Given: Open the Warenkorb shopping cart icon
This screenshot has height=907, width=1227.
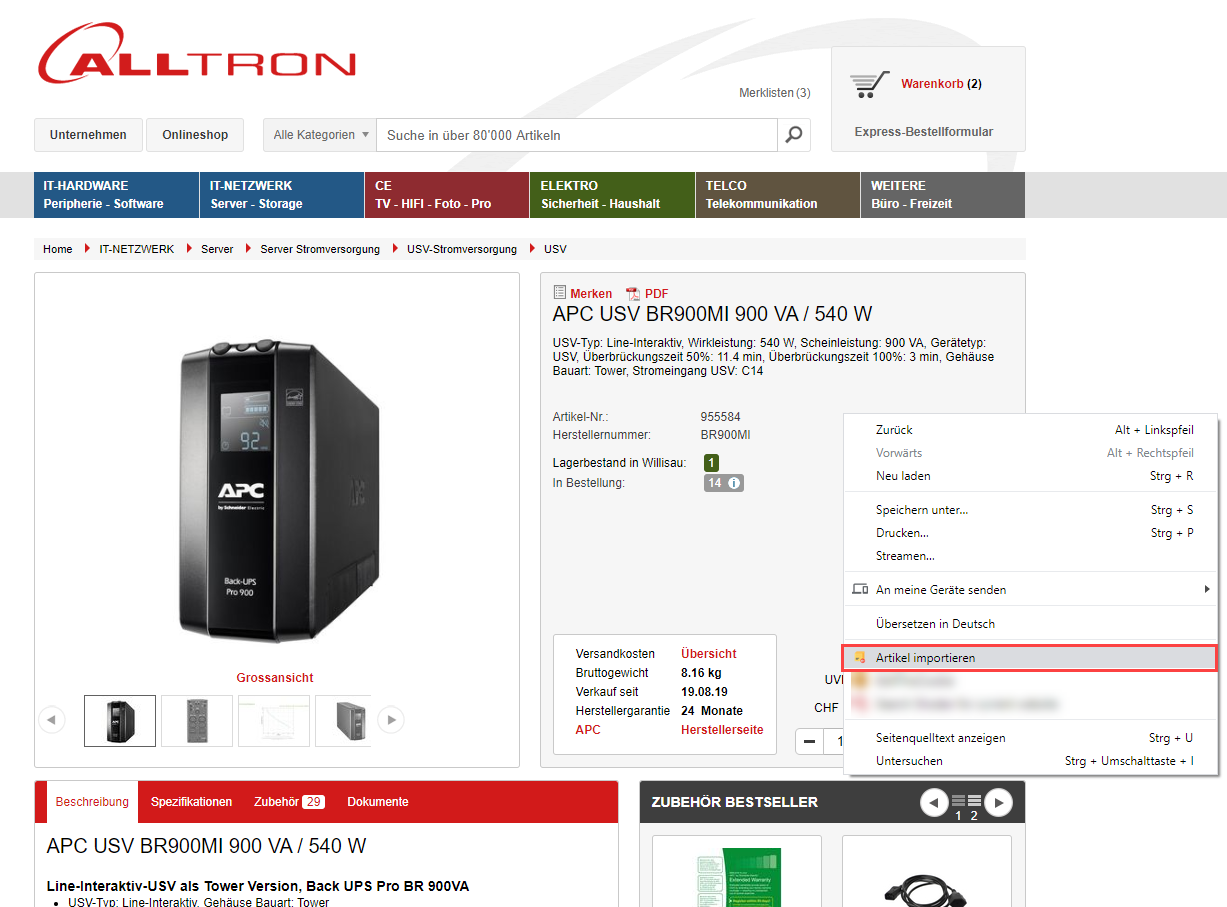Looking at the screenshot, I should pos(869,85).
